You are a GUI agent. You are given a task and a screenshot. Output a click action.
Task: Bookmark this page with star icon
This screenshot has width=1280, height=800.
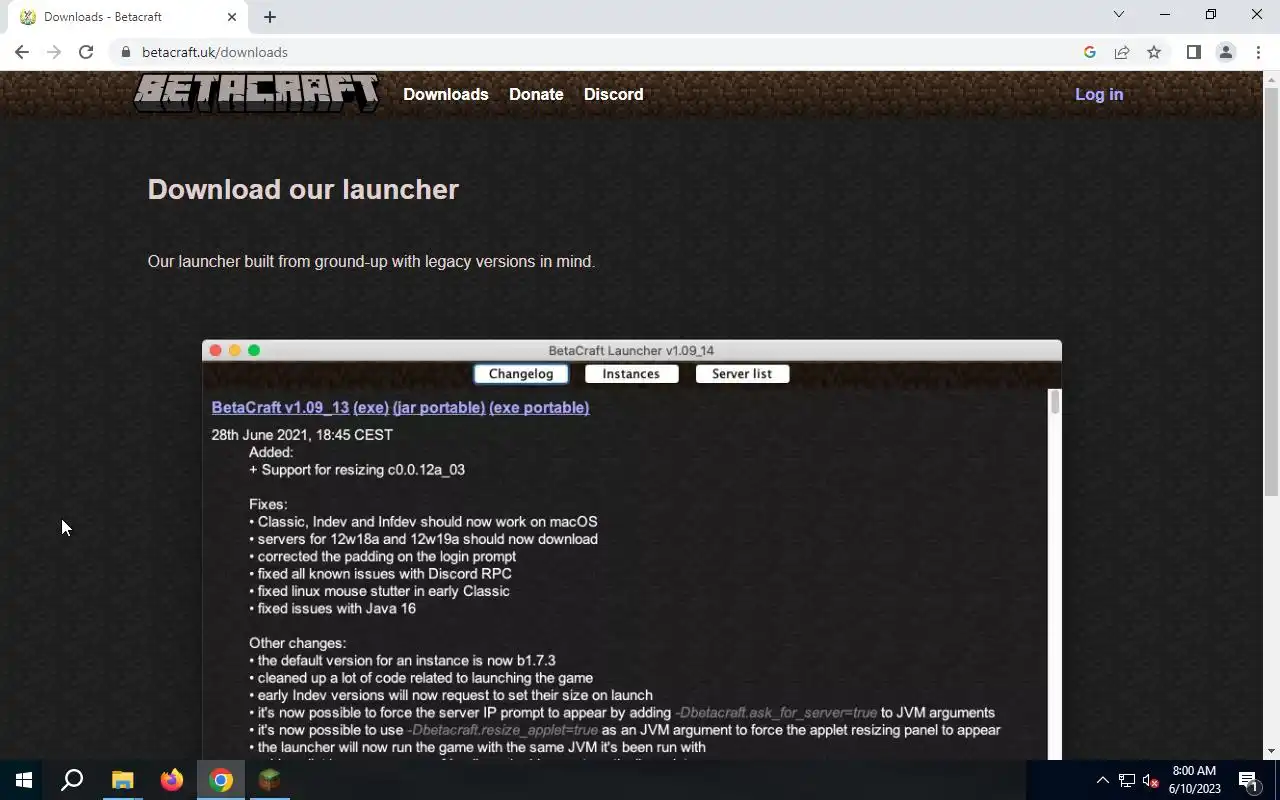tap(1154, 52)
